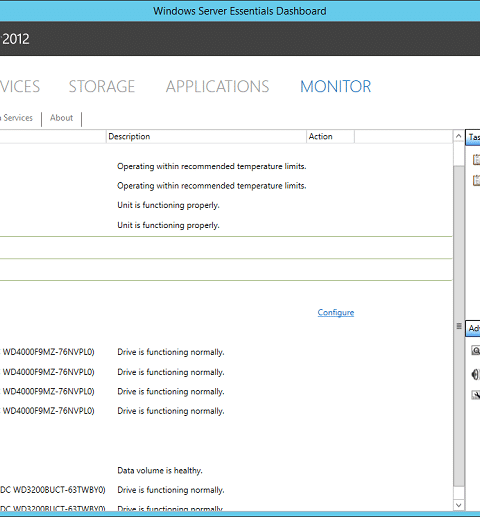The width and height of the screenshot is (480, 517).
Task: Go to the partially visible DEVICES tab
Action: [20, 86]
